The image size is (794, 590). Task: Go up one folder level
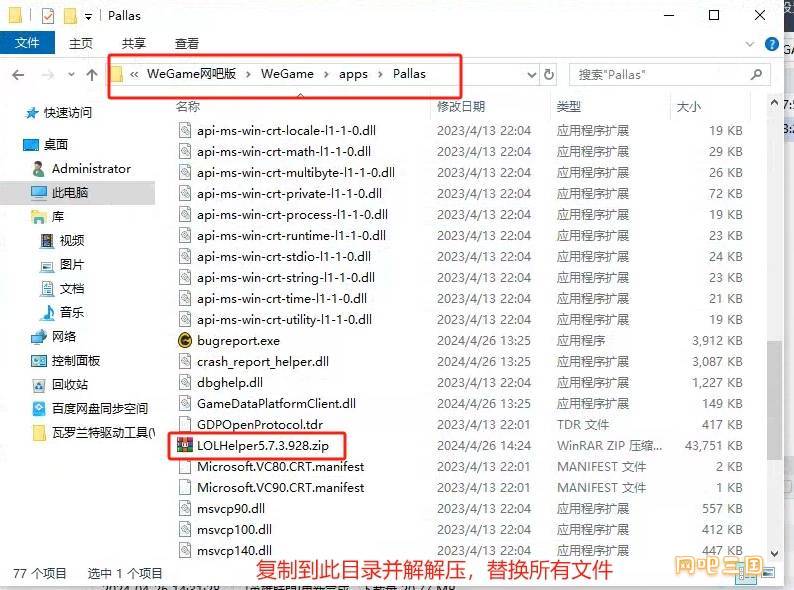point(92,75)
